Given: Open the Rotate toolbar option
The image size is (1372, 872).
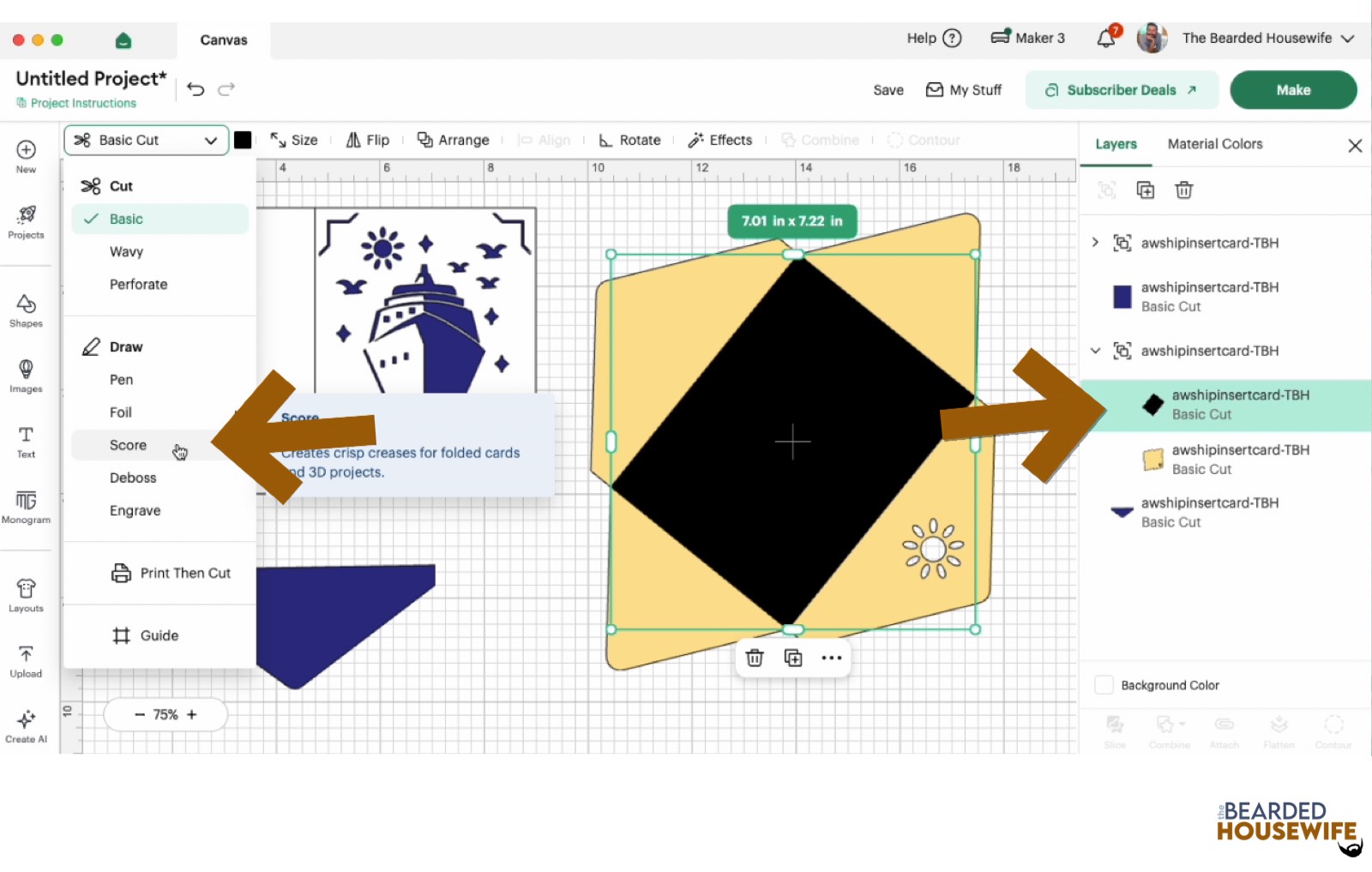Looking at the screenshot, I should tap(629, 140).
